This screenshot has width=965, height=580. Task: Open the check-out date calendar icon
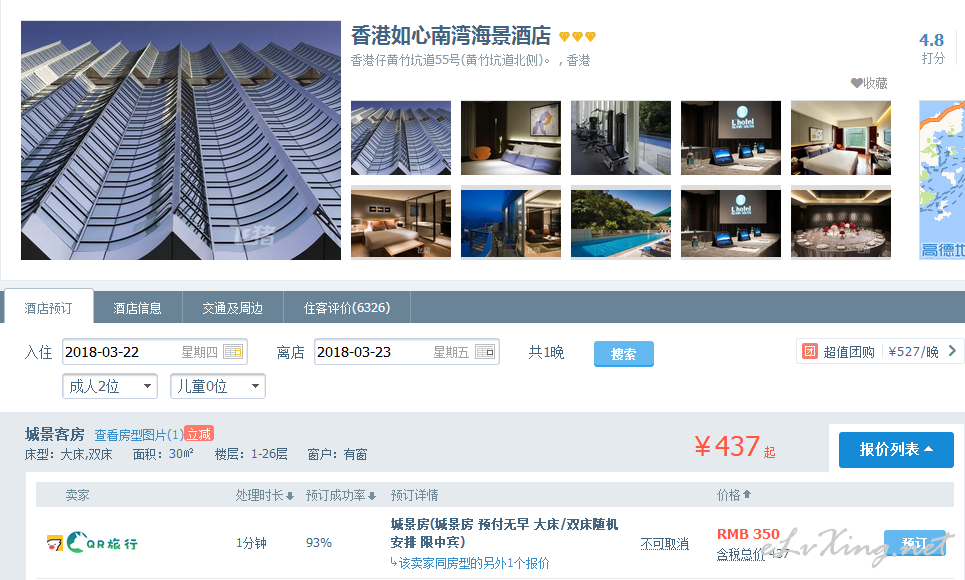click(485, 352)
